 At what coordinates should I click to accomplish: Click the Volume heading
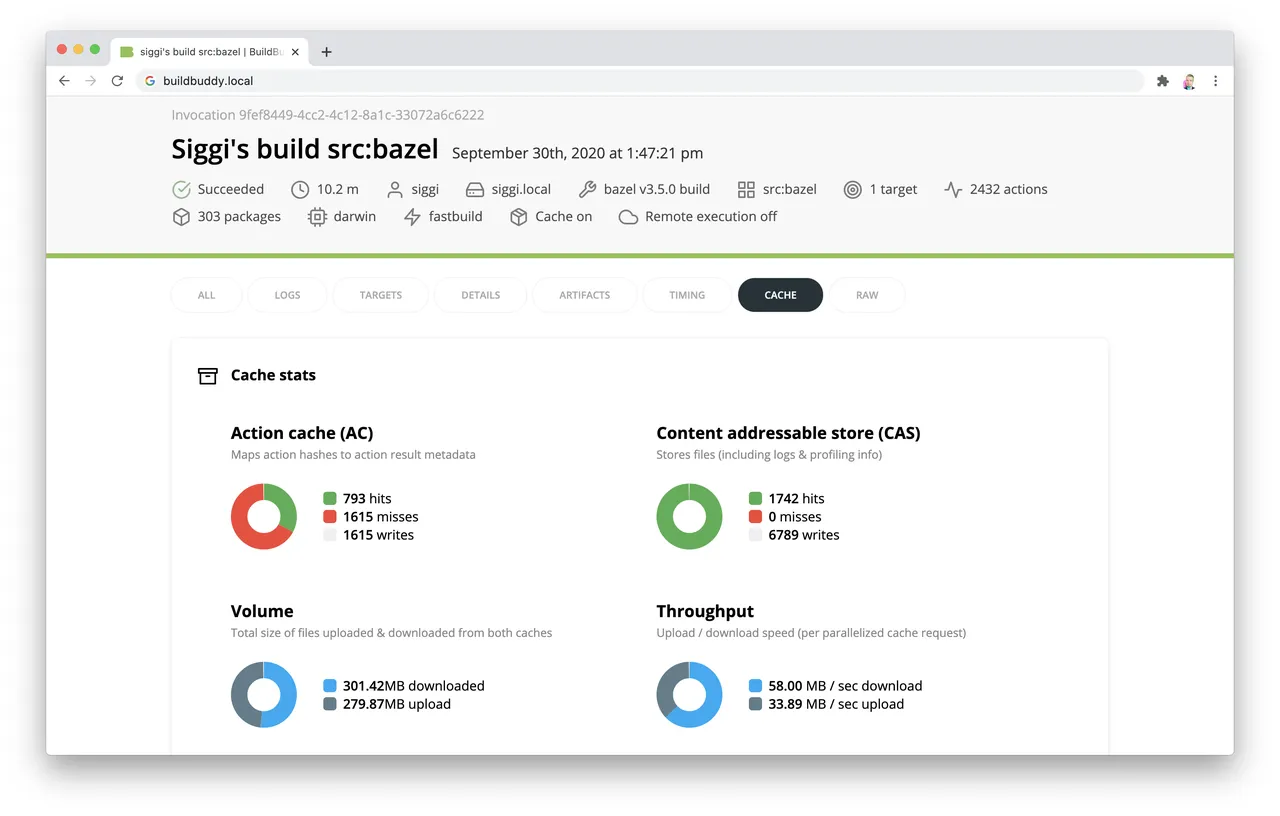[x=262, y=611]
